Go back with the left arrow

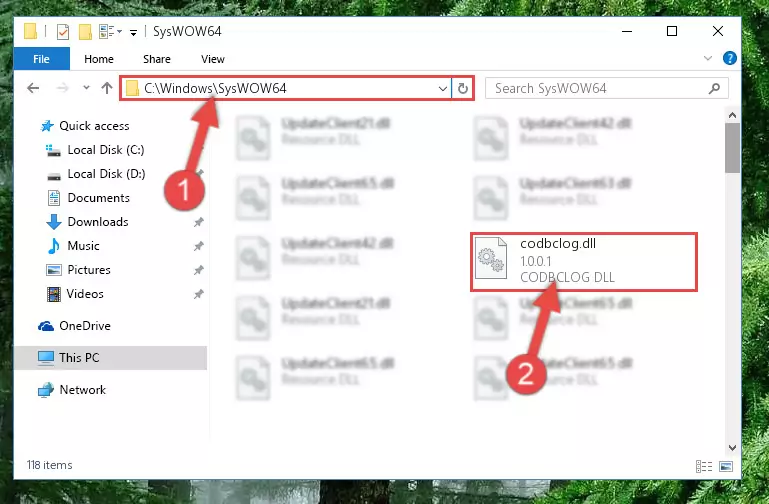[33, 88]
